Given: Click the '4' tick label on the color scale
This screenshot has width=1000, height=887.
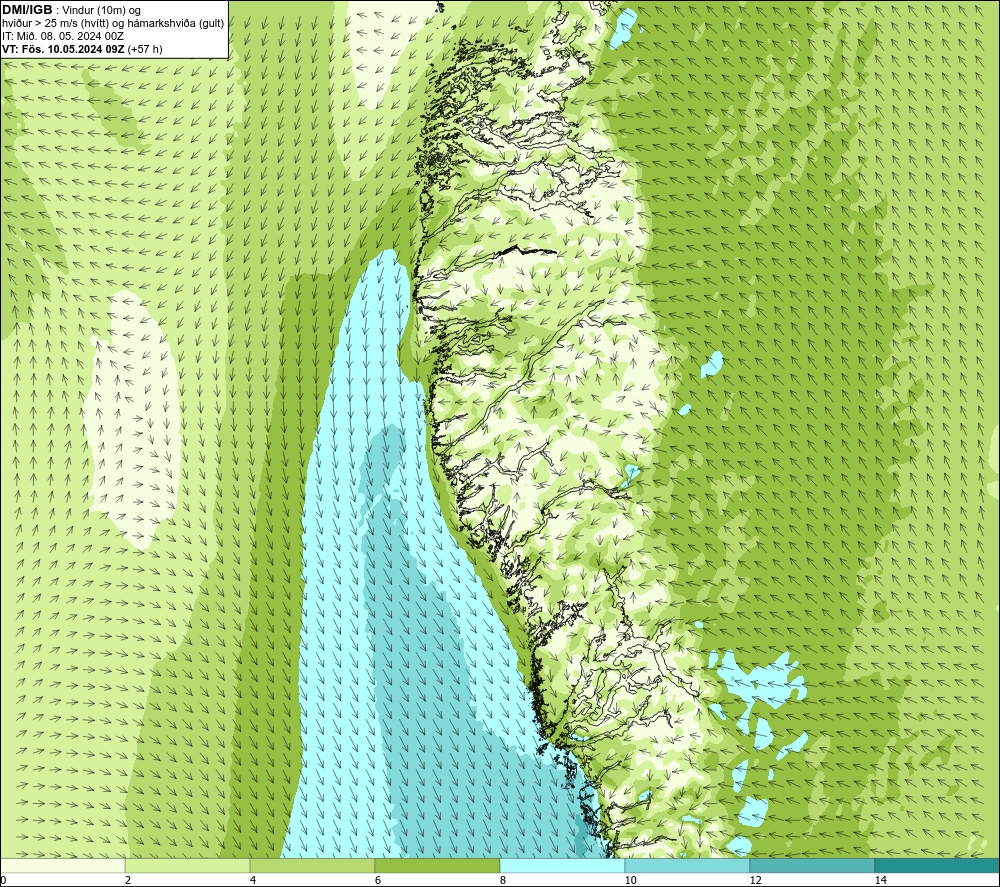Looking at the screenshot, I should (253, 881).
